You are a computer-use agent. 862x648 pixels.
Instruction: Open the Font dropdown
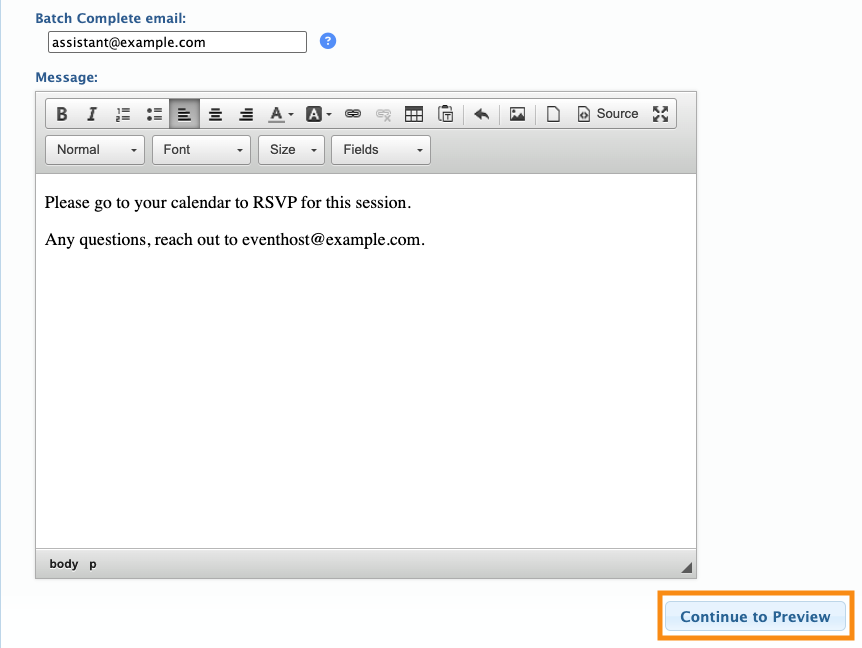pos(201,150)
